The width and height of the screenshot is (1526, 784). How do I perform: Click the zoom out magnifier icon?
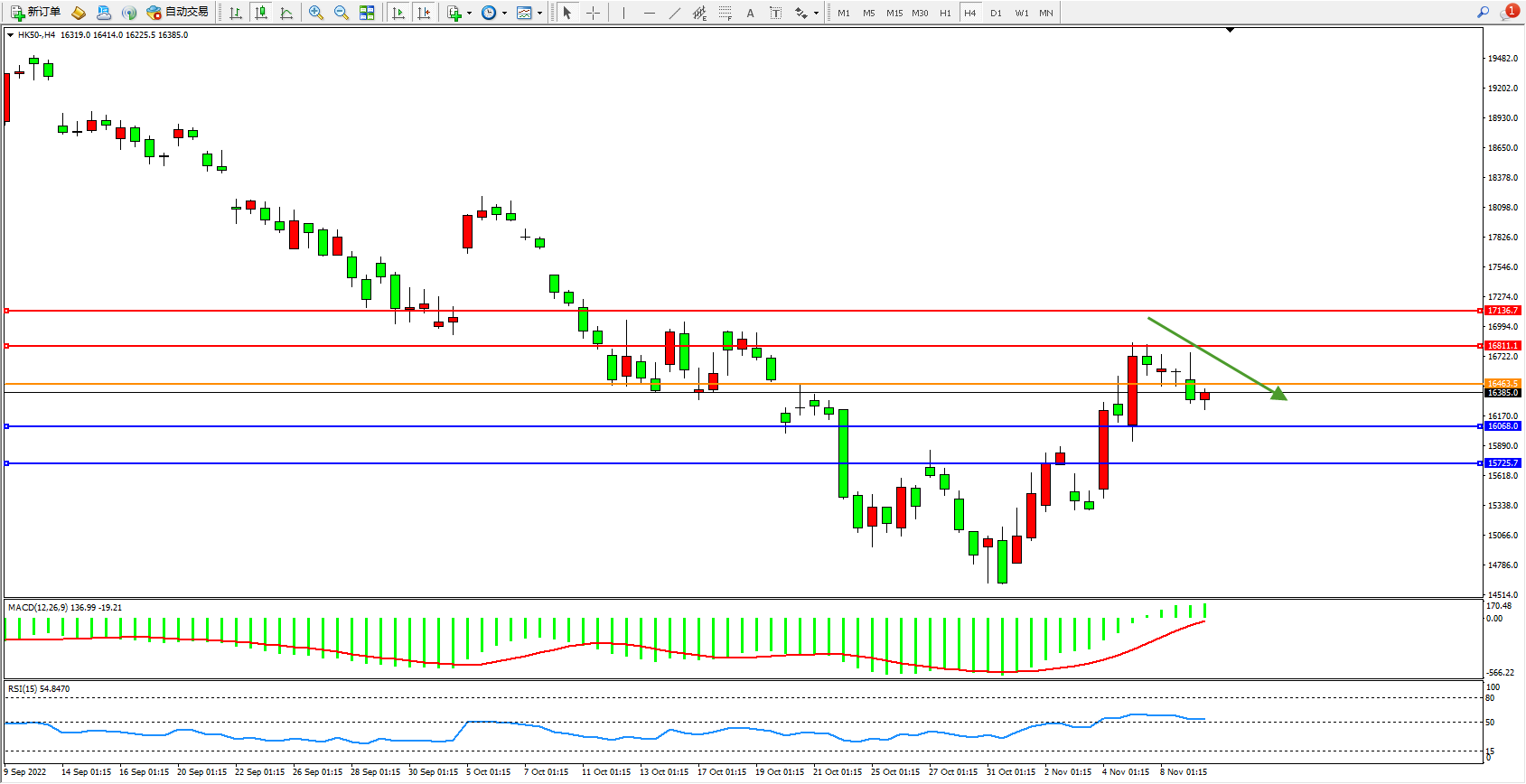pyautogui.click(x=342, y=13)
